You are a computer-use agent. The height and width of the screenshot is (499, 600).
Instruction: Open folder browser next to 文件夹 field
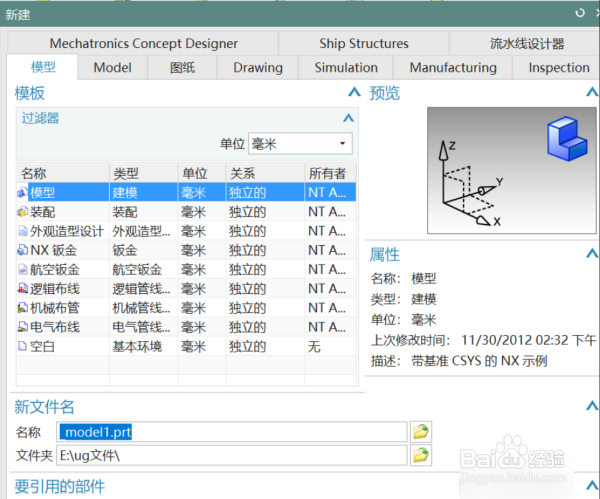pyautogui.click(x=421, y=455)
